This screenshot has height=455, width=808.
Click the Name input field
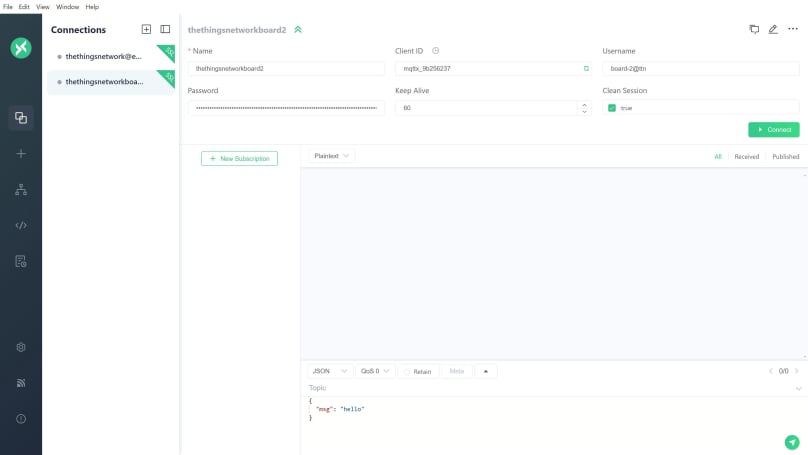point(286,69)
